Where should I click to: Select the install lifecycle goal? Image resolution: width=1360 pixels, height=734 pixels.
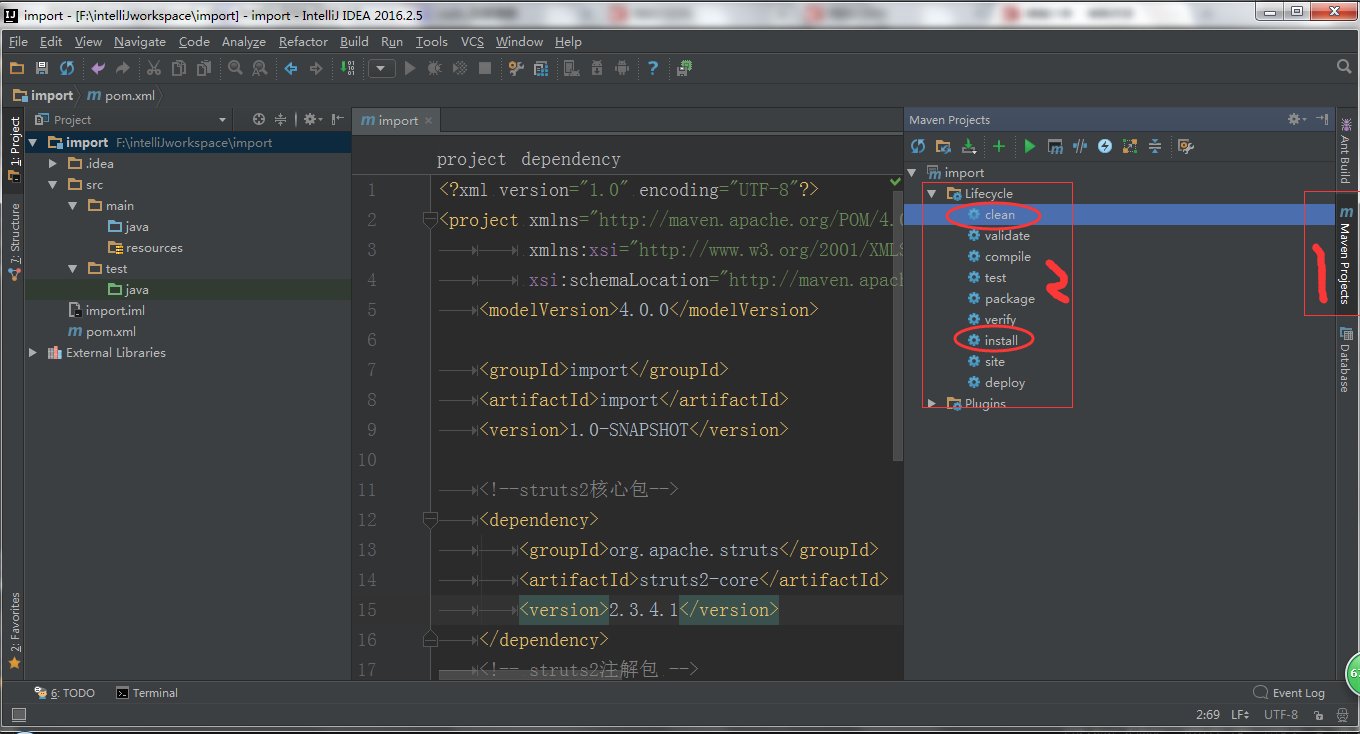pyautogui.click(x=1000, y=341)
